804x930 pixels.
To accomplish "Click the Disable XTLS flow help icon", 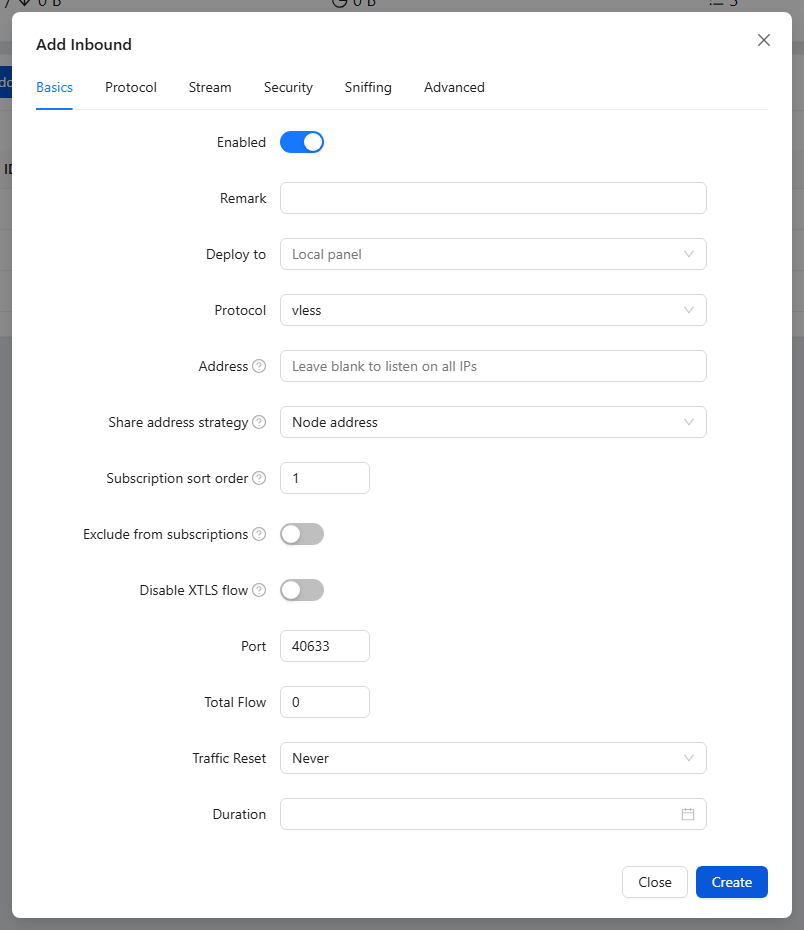I will pos(259,590).
